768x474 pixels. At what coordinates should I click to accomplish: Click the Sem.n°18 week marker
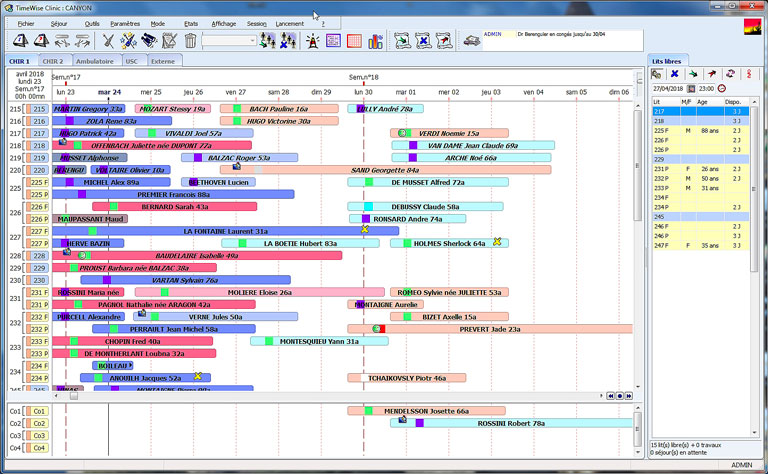[x=364, y=77]
